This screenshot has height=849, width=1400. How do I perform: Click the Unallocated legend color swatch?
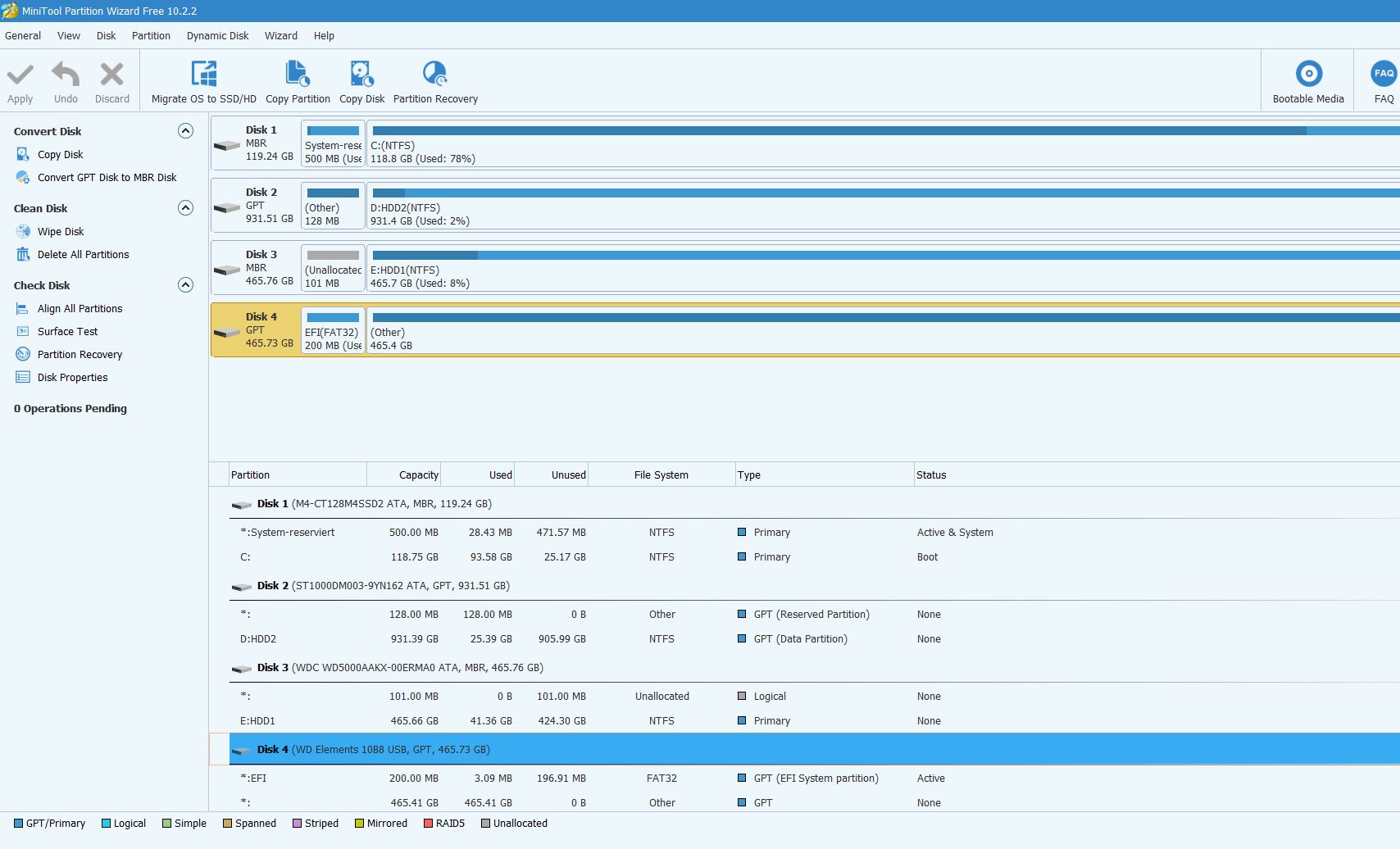tap(486, 824)
